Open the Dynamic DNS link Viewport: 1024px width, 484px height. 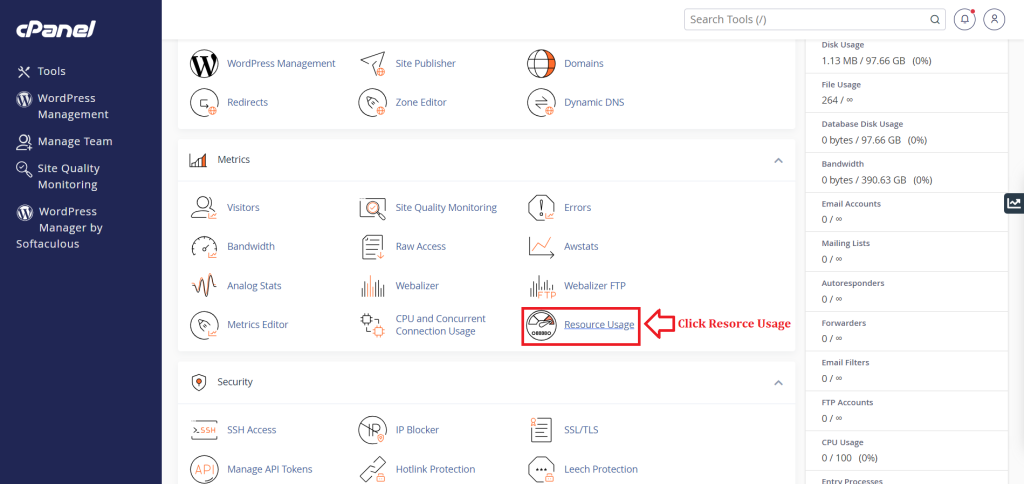point(594,103)
